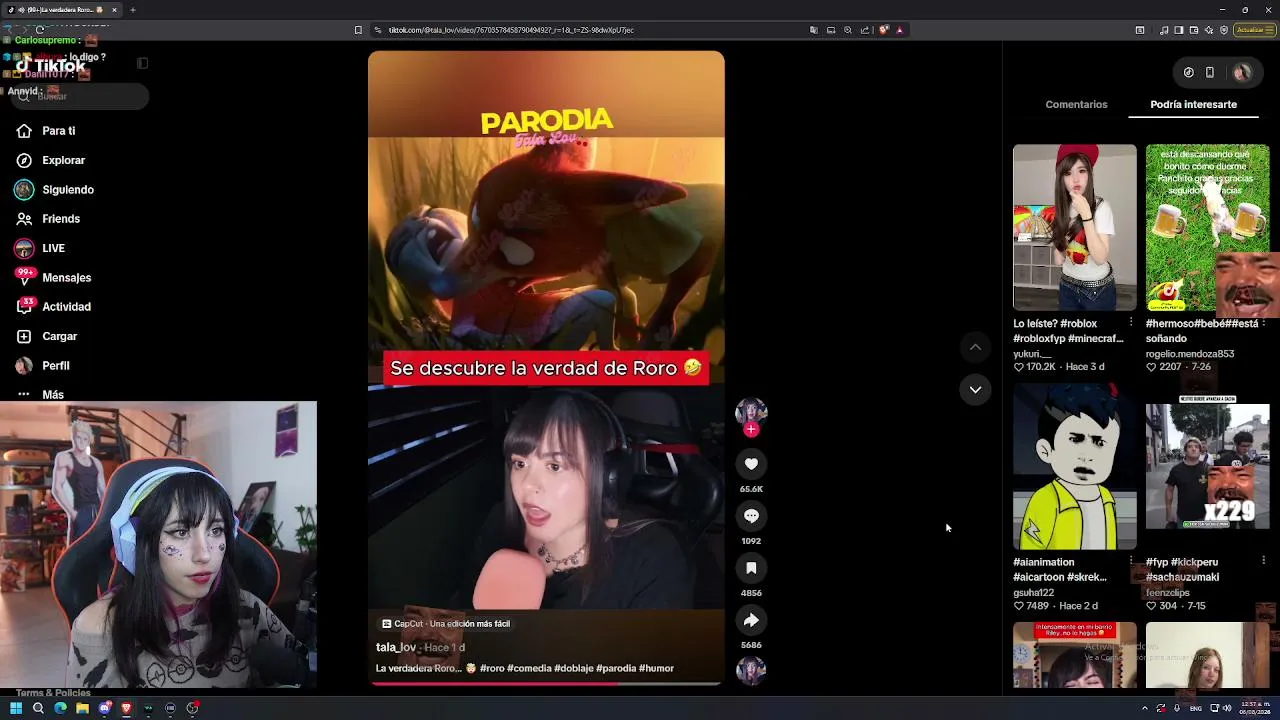
Task: Open gsuha122 profile link
Action: pyautogui.click(x=1035, y=593)
